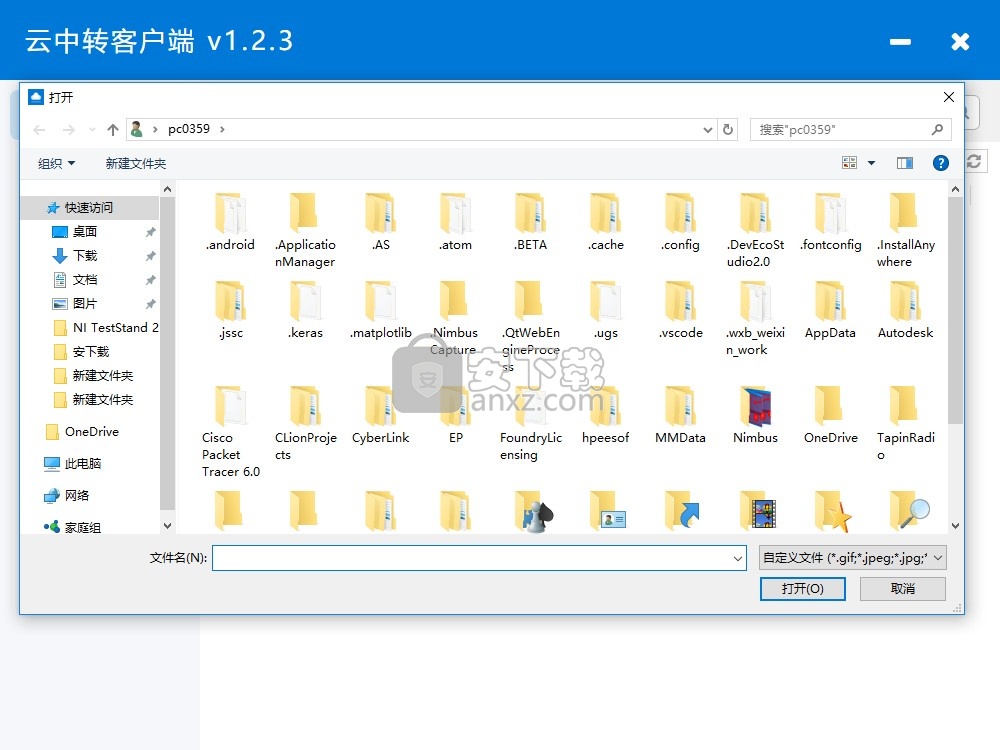Select the MMData folder
This screenshot has height=750, width=1000.
[x=680, y=415]
